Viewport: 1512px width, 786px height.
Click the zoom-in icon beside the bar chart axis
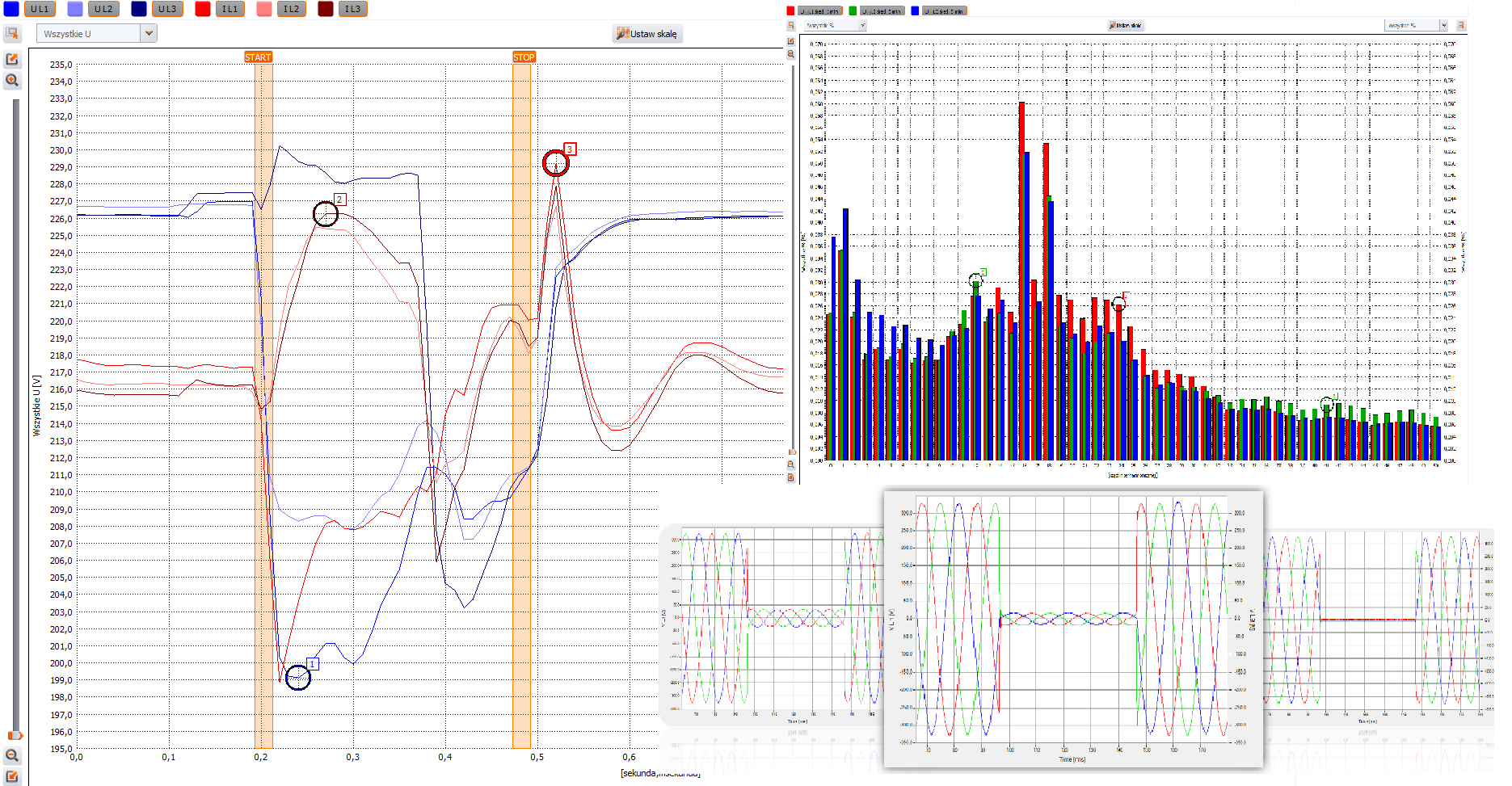click(x=791, y=54)
